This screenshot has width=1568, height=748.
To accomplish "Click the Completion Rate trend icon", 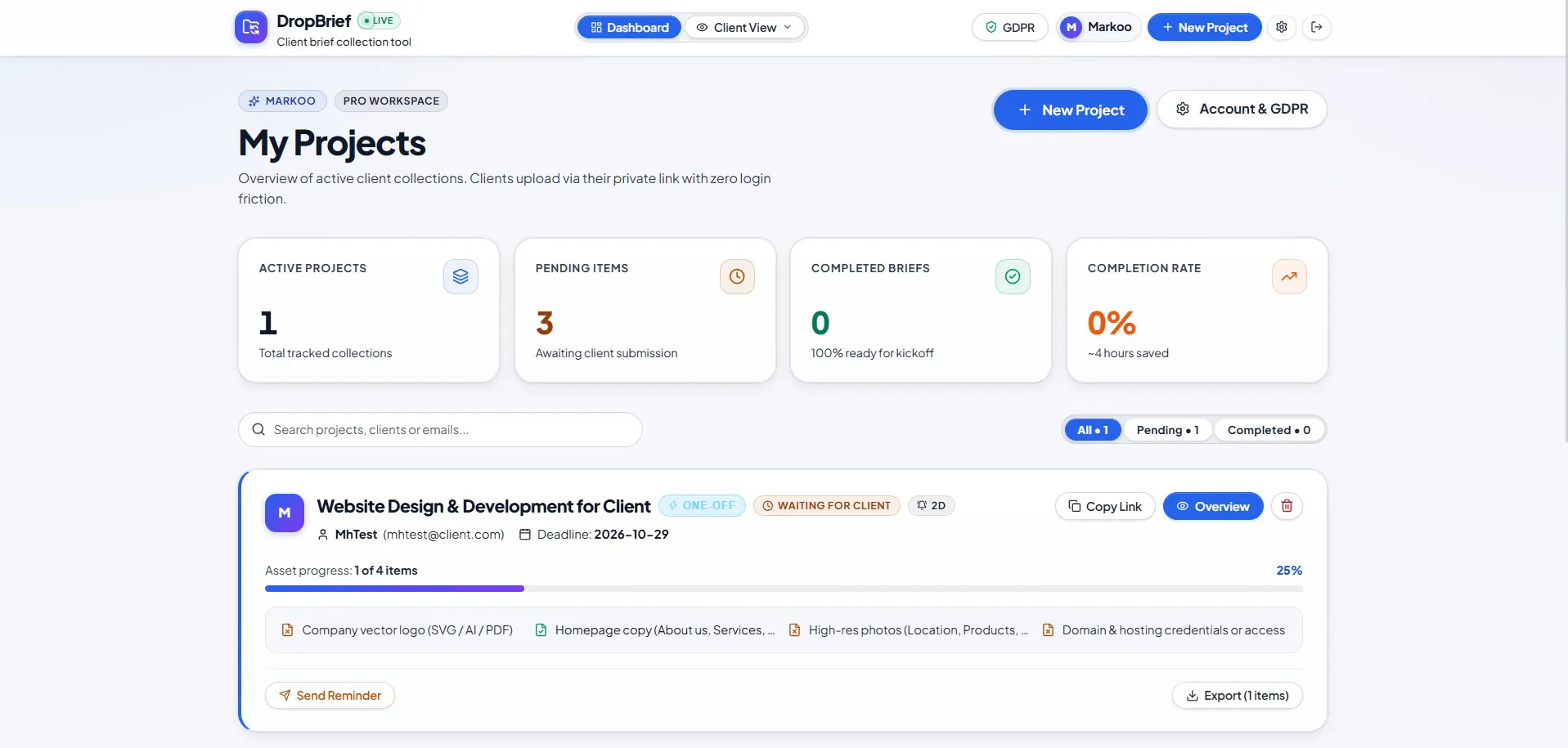I will click(x=1289, y=276).
